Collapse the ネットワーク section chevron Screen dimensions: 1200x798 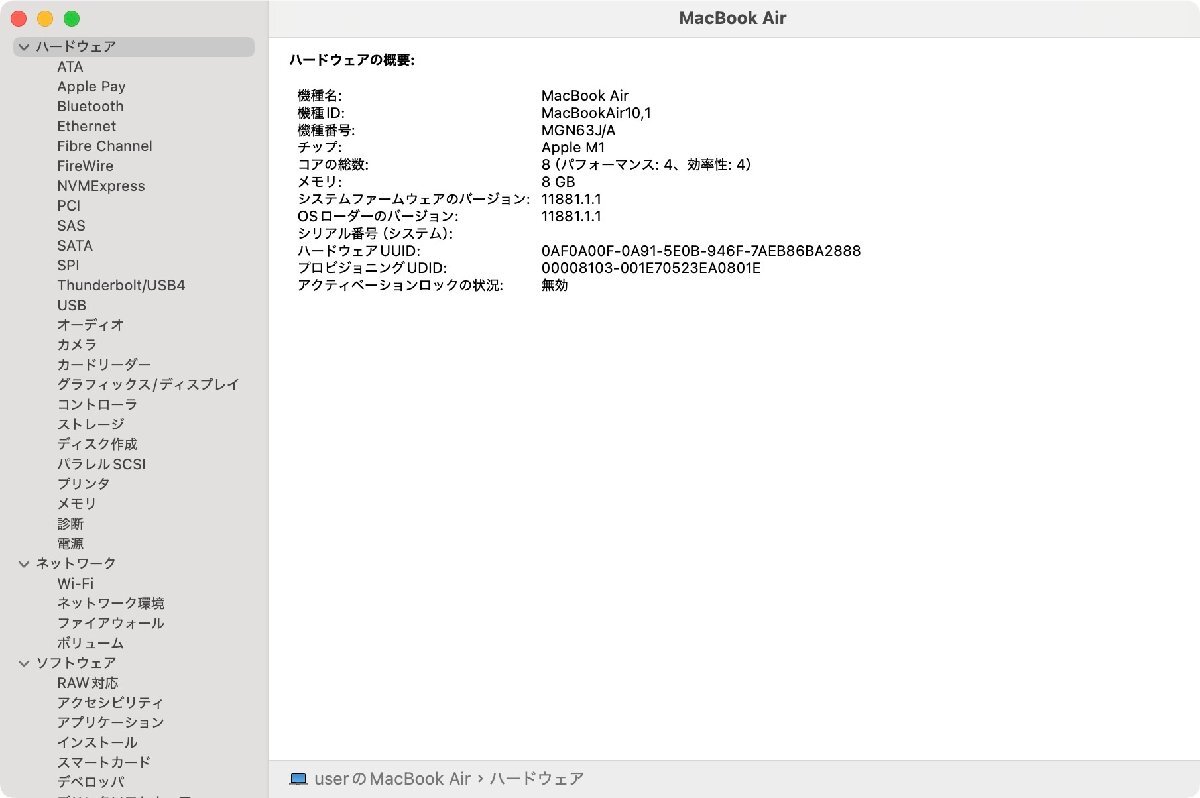24,564
